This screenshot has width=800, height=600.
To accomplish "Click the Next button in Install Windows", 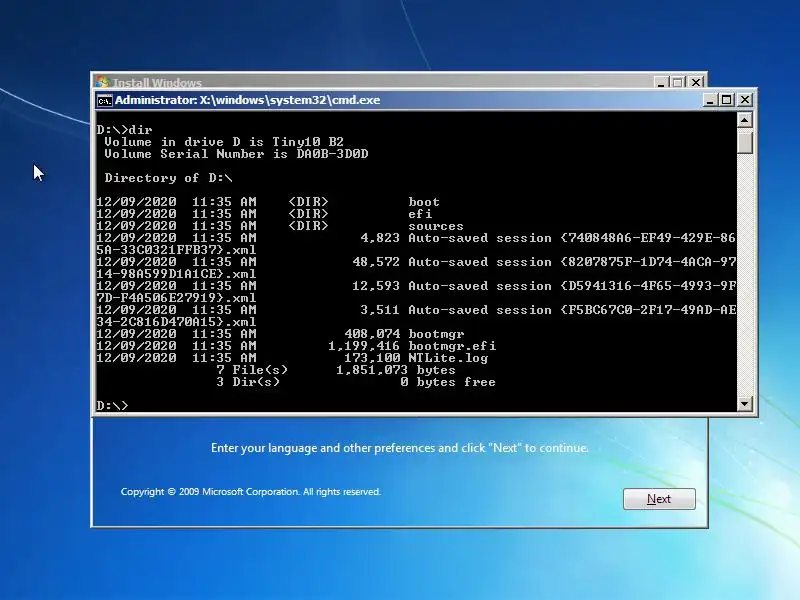I will (x=659, y=498).
